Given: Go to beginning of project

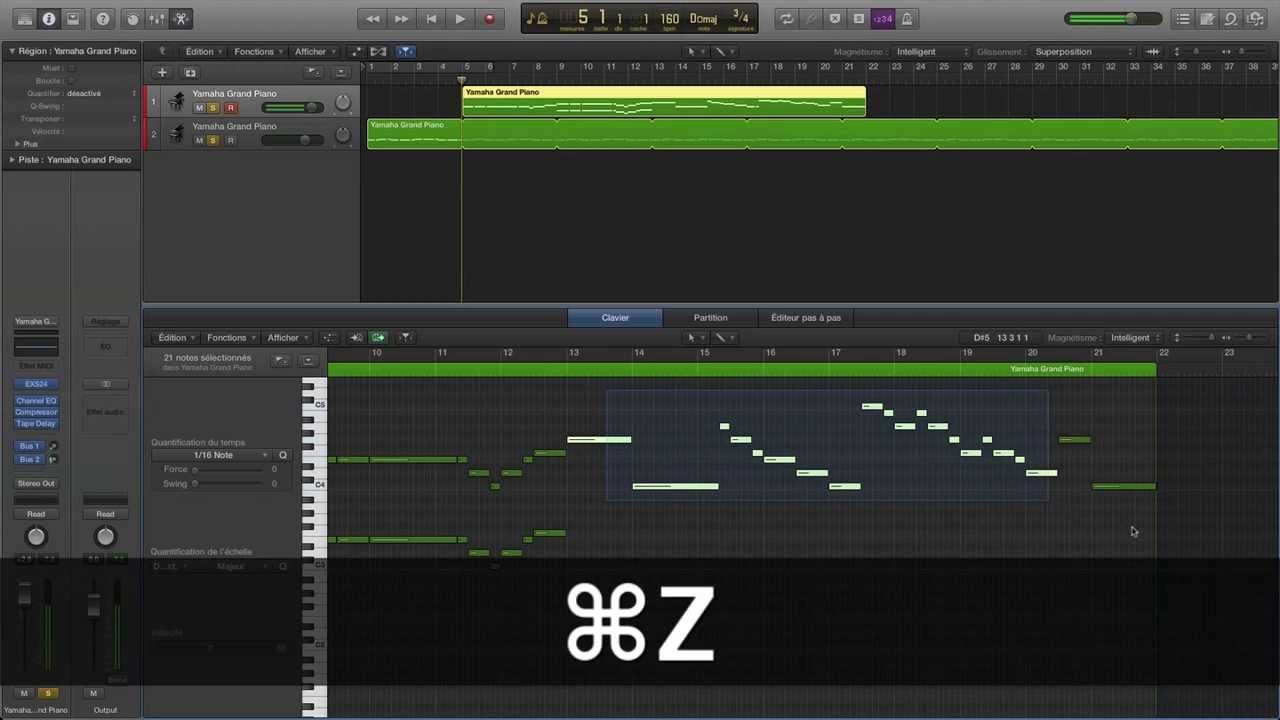Looking at the screenshot, I should 431,19.
